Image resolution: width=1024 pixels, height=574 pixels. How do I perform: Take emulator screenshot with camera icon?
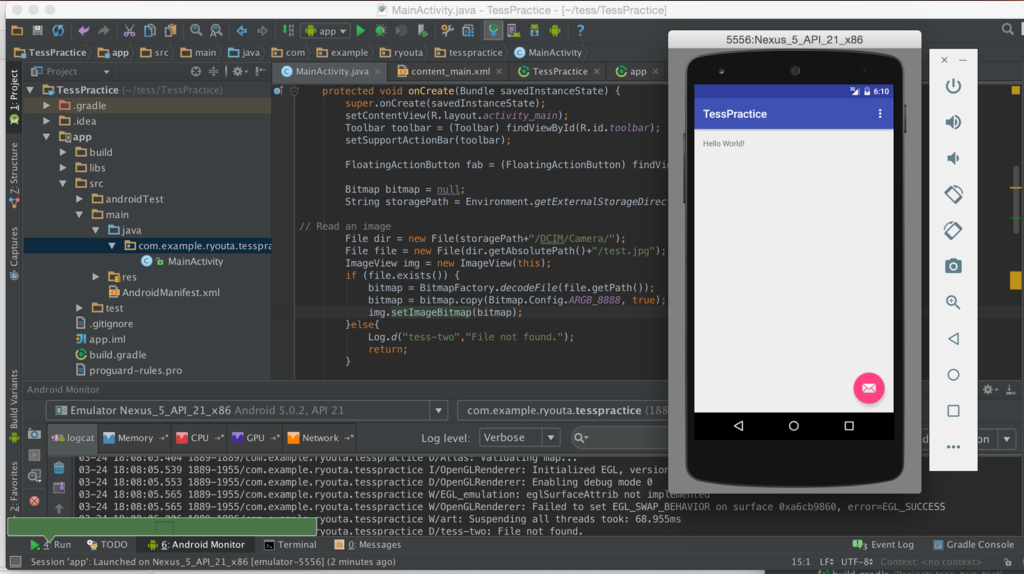953,266
